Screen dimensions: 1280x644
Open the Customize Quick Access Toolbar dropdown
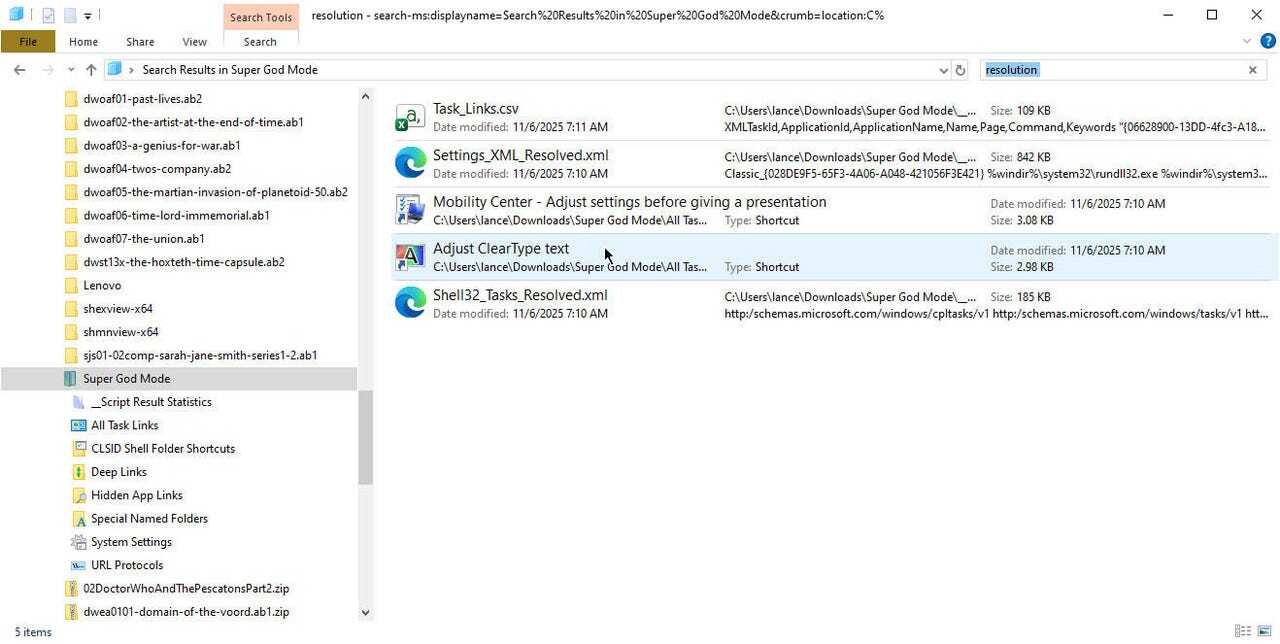coord(88,15)
